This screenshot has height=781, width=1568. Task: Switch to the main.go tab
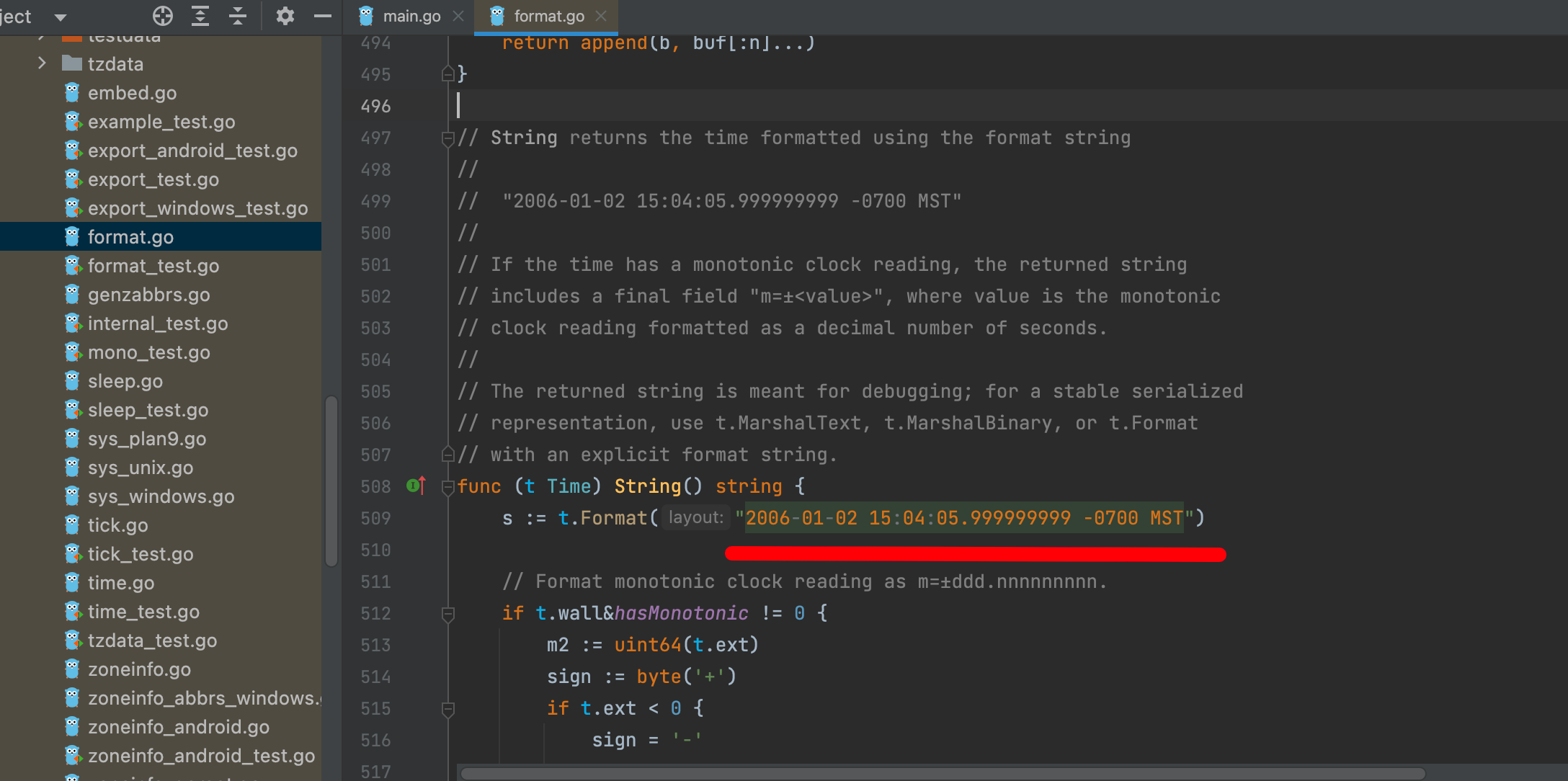click(411, 16)
